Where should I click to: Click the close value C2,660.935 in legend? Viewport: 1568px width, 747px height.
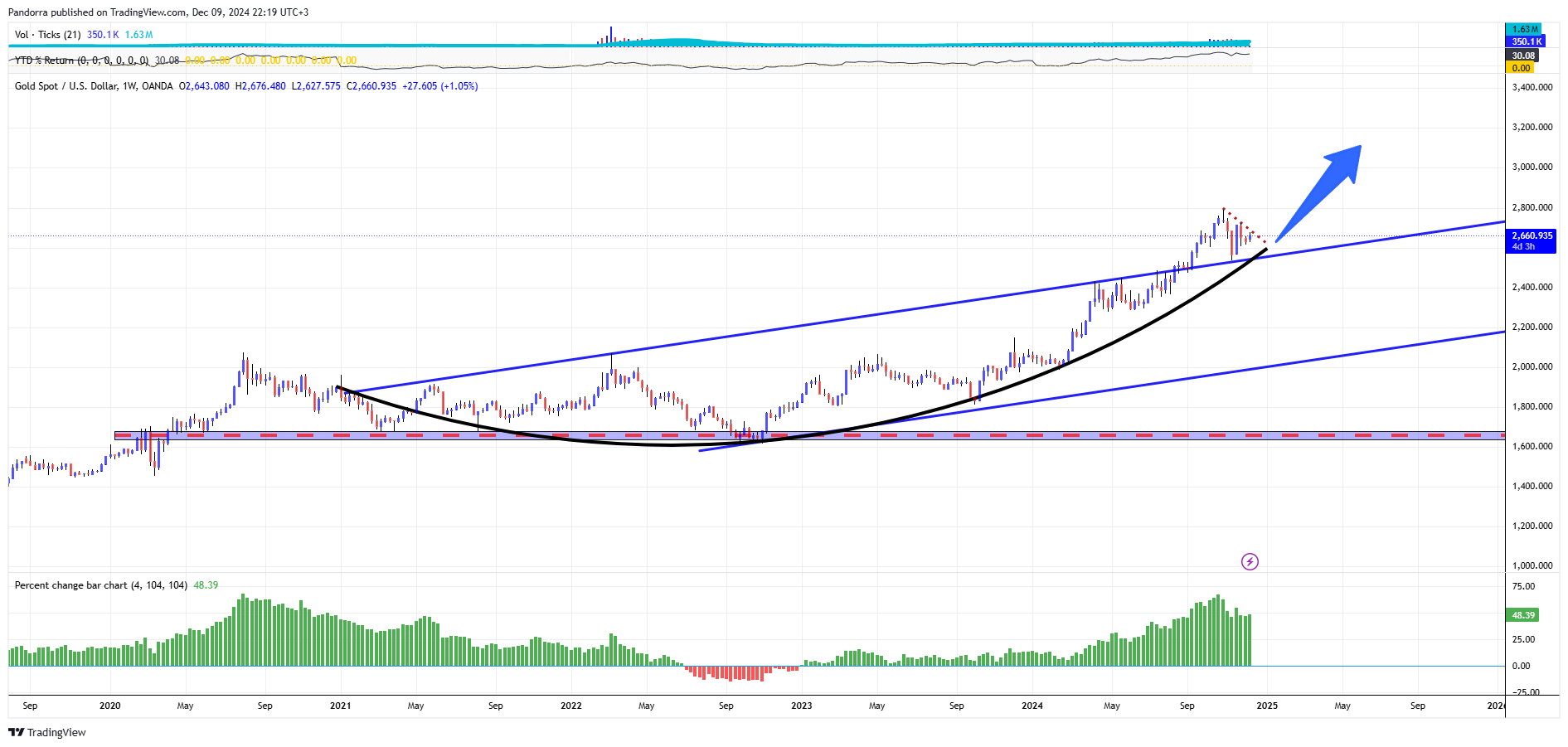point(371,86)
